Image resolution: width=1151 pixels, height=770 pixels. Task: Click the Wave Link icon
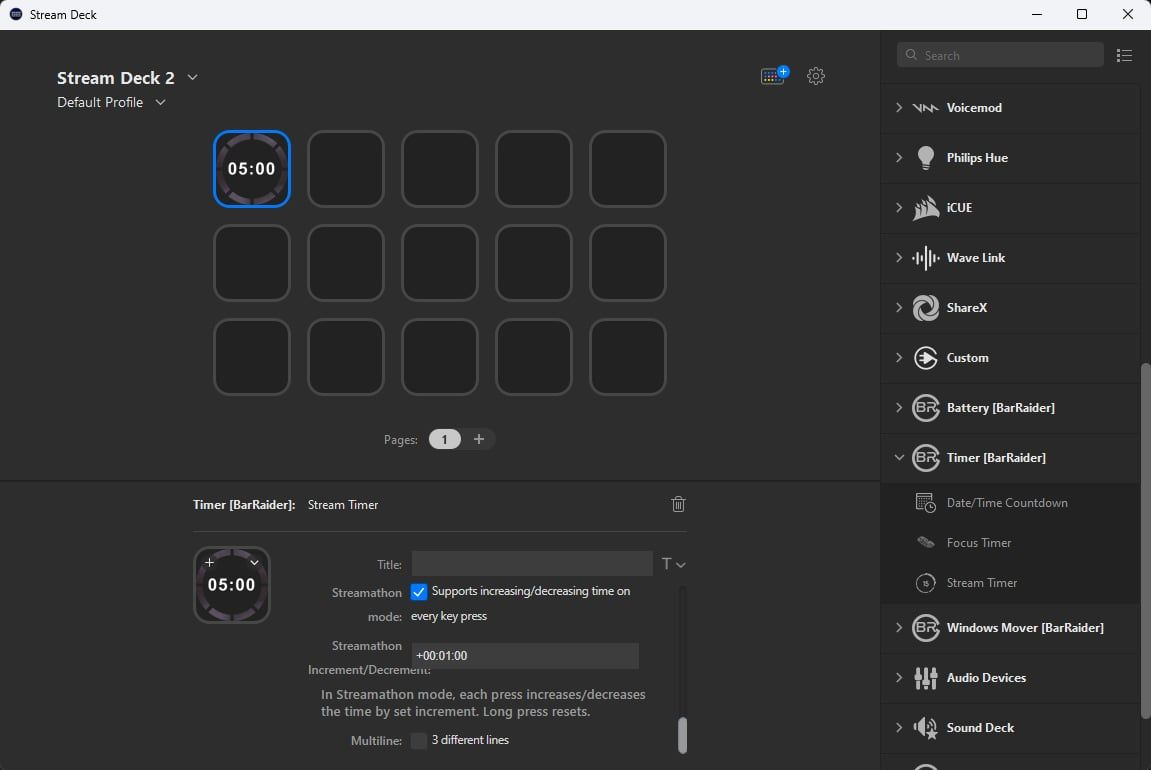tap(926, 258)
